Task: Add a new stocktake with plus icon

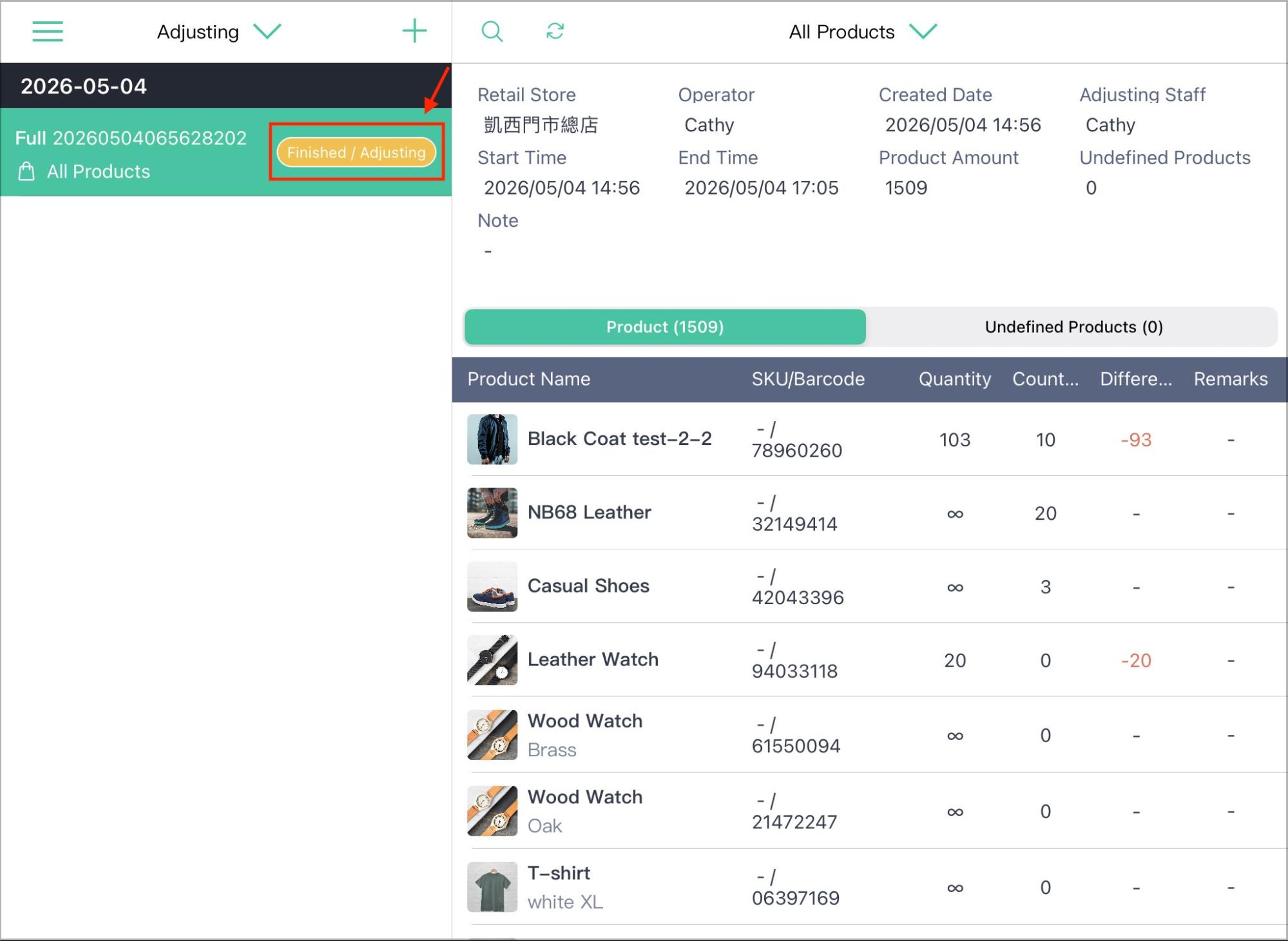Action: tap(414, 31)
